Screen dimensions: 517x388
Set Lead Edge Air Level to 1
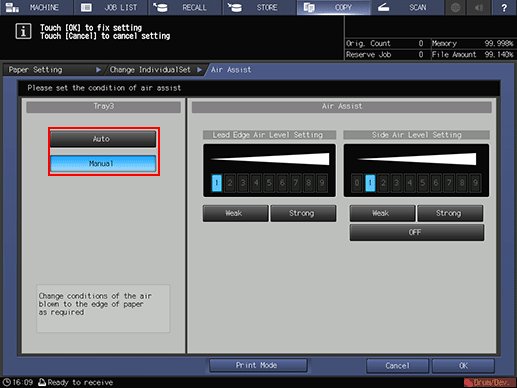click(x=217, y=183)
